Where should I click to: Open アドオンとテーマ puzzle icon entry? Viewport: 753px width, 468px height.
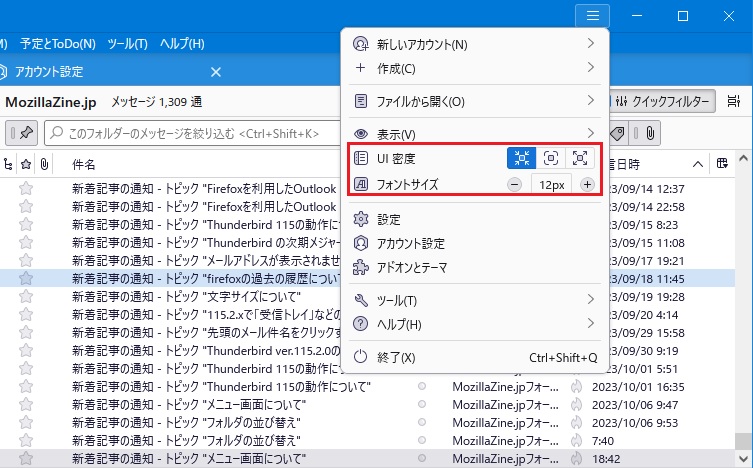pyautogui.click(x=412, y=267)
